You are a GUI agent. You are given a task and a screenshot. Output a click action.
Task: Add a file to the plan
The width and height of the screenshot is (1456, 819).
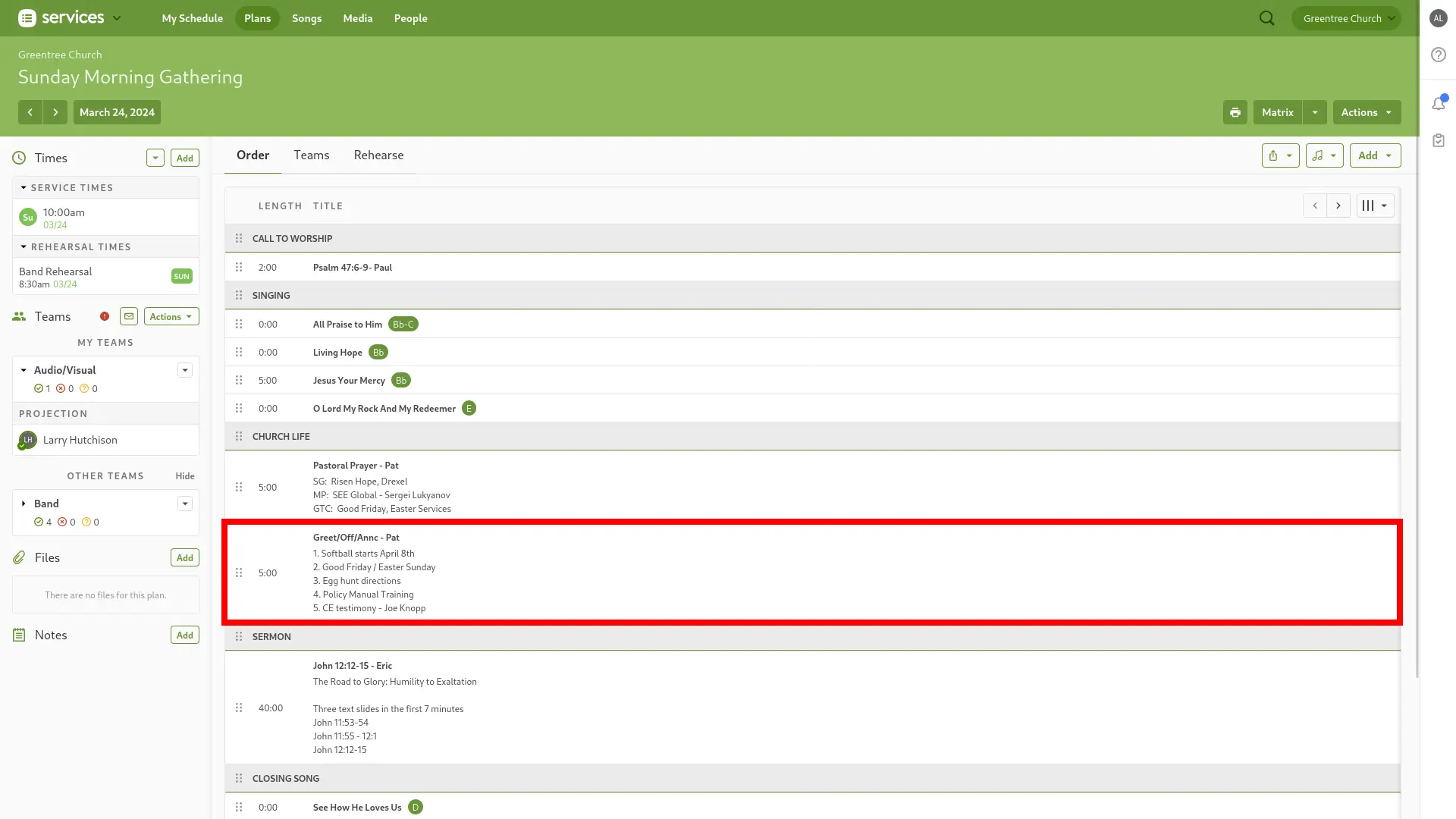tap(184, 557)
